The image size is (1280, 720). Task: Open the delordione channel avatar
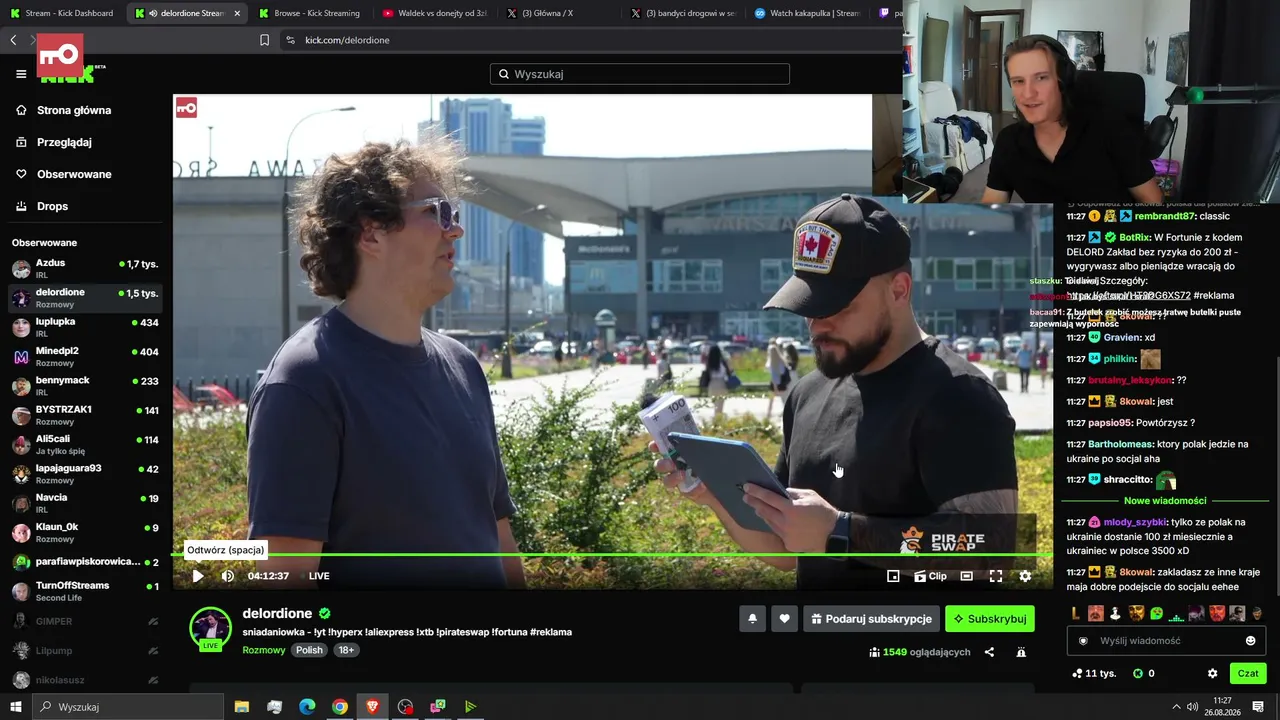tap(211, 628)
